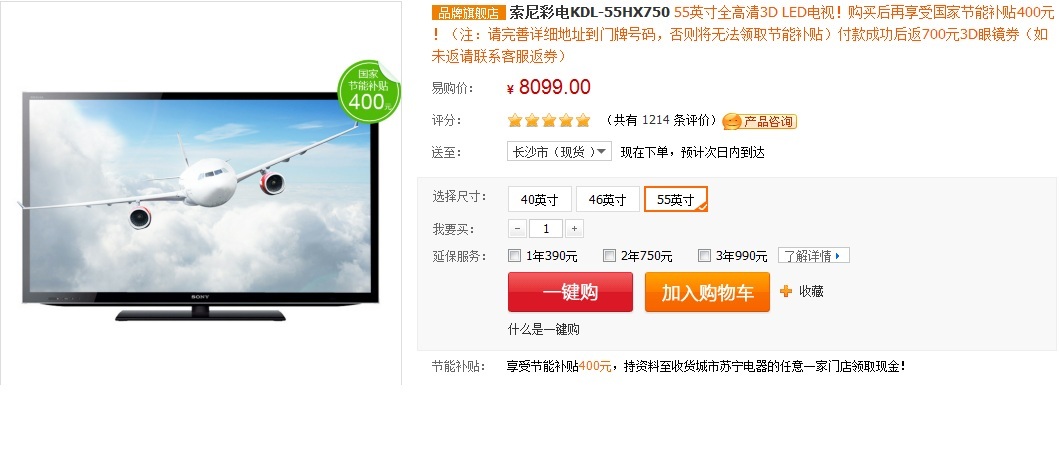Click the five-star rating icons
This screenshot has width=1060, height=460.
[x=549, y=120]
